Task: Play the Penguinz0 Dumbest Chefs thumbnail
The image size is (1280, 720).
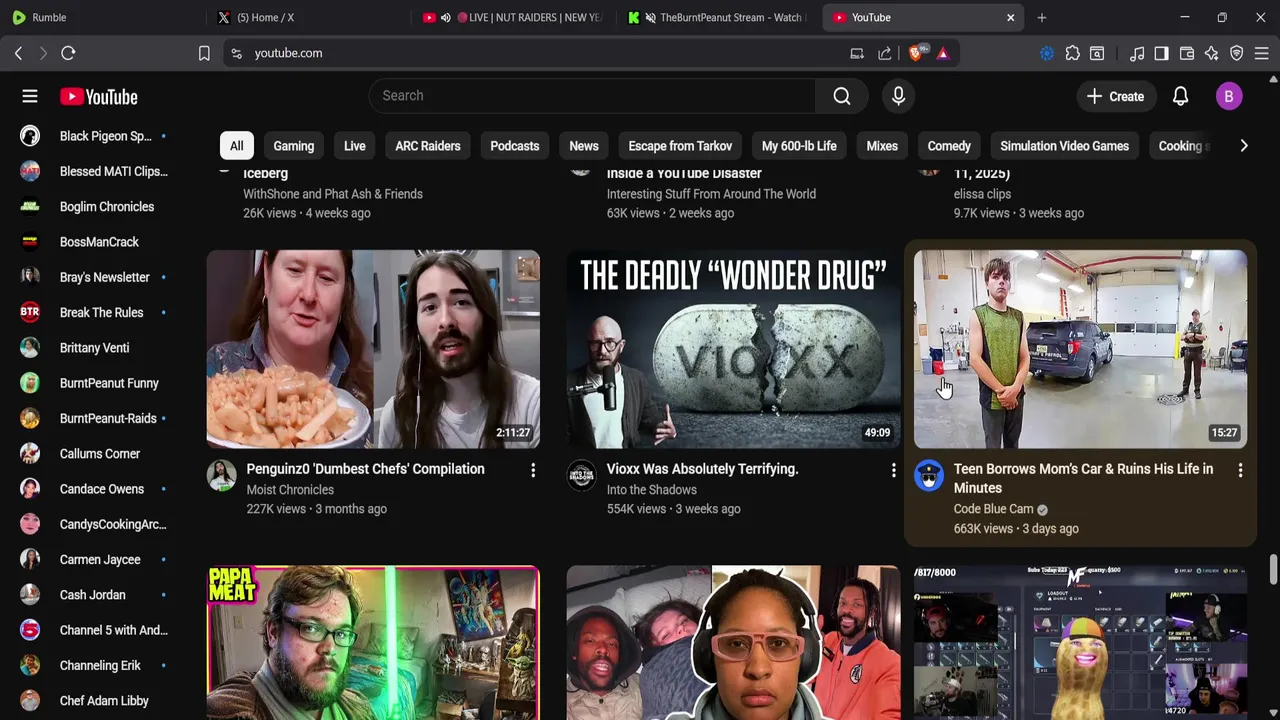Action: point(373,349)
